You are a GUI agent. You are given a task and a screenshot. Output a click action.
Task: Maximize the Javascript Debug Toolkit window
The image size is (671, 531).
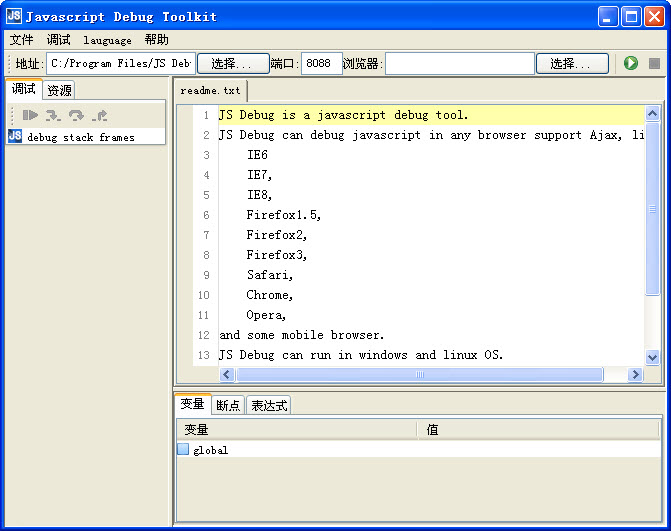point(631,17)
